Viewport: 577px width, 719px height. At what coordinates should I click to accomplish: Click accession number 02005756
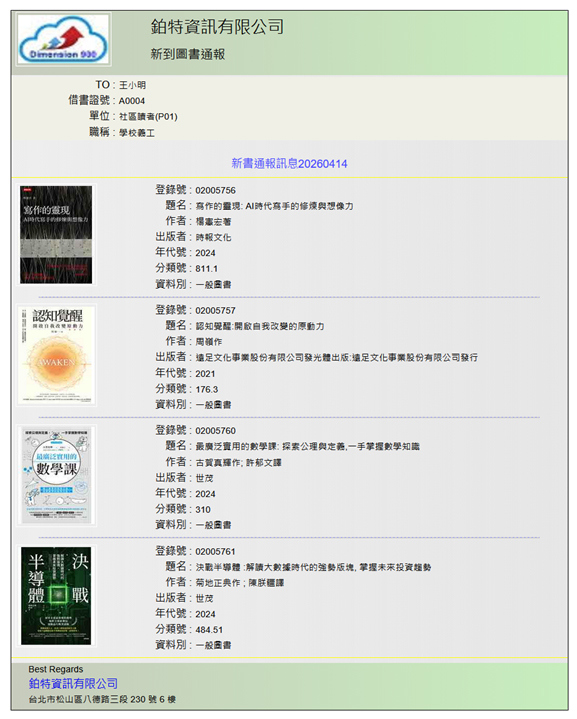[216, 190]
